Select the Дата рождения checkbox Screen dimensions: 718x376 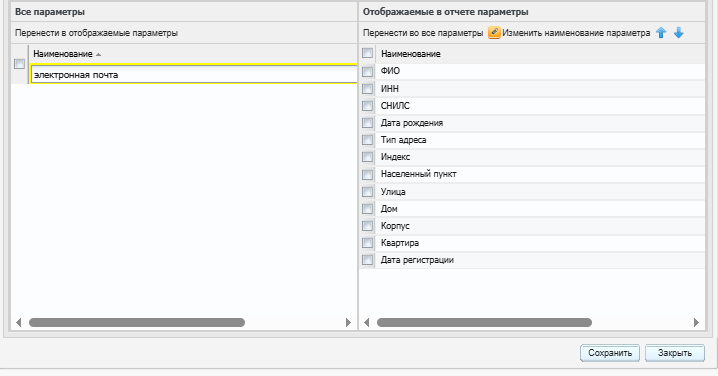tap(367, 123)
